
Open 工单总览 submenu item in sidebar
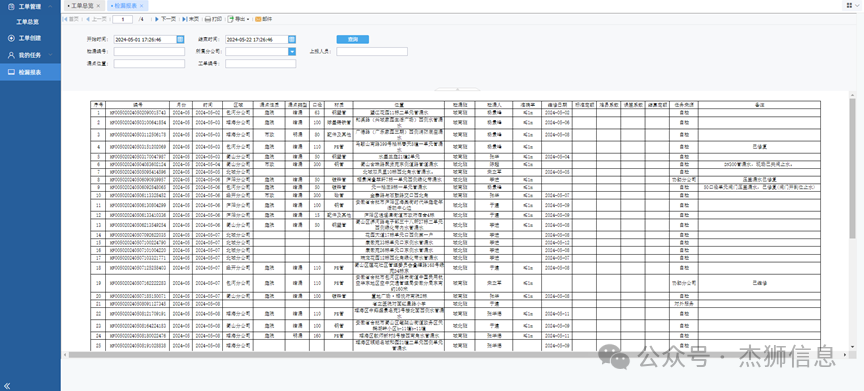point(28,22)
